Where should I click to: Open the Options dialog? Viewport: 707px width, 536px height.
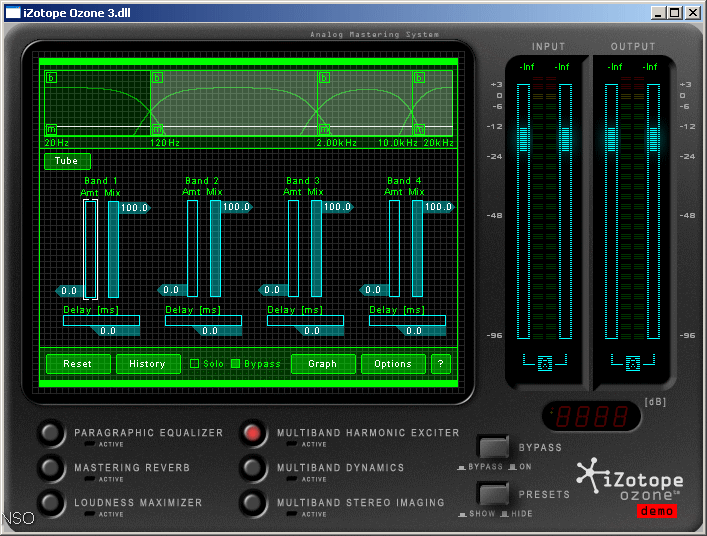[x=393, y=364]
